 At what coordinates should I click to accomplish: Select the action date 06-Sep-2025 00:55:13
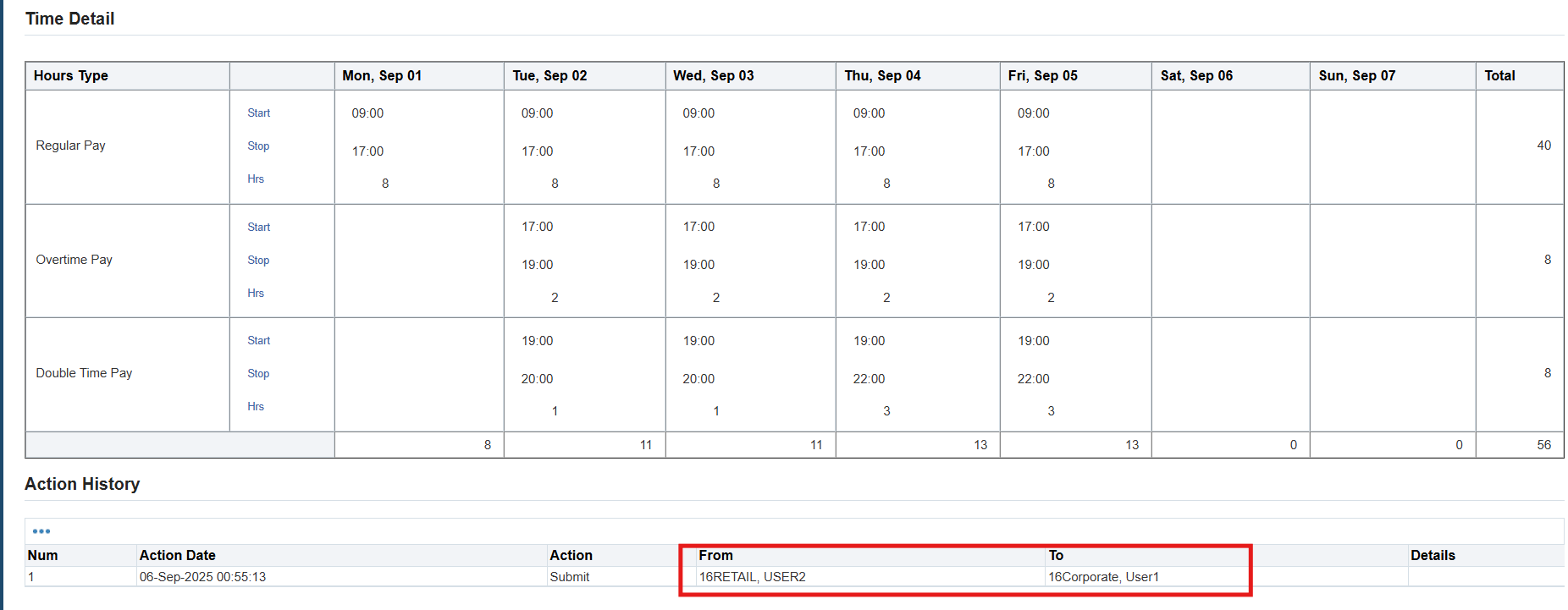[x=202, y=577]
